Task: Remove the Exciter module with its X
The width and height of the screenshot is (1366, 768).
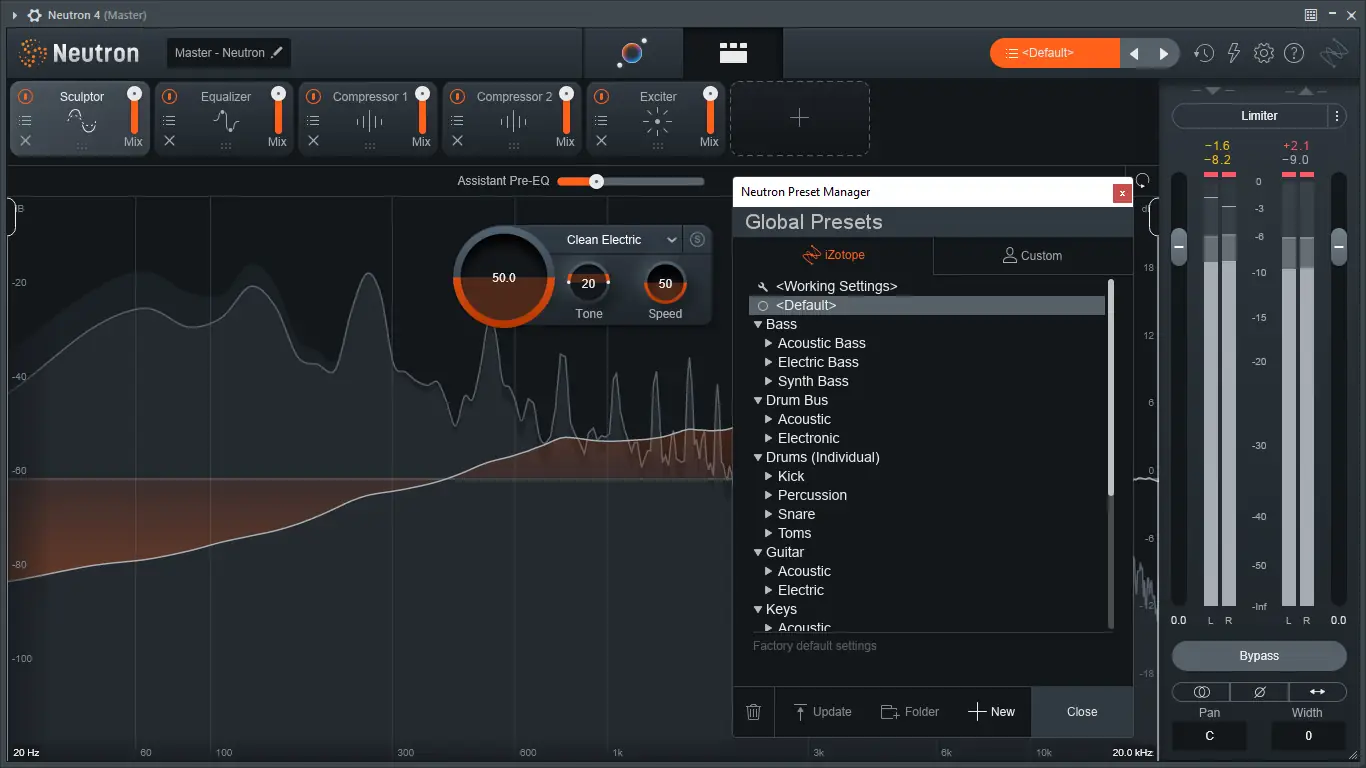Action: pyautogui.click(x=601, y=141)
